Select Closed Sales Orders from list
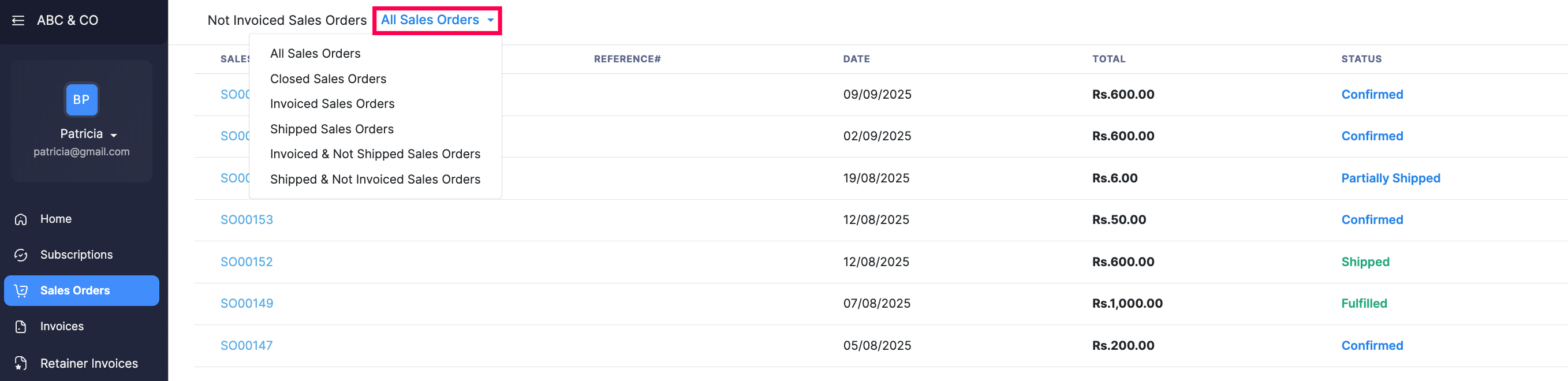This screenshot has width=1568, height=381. click(x=327, y=79)
